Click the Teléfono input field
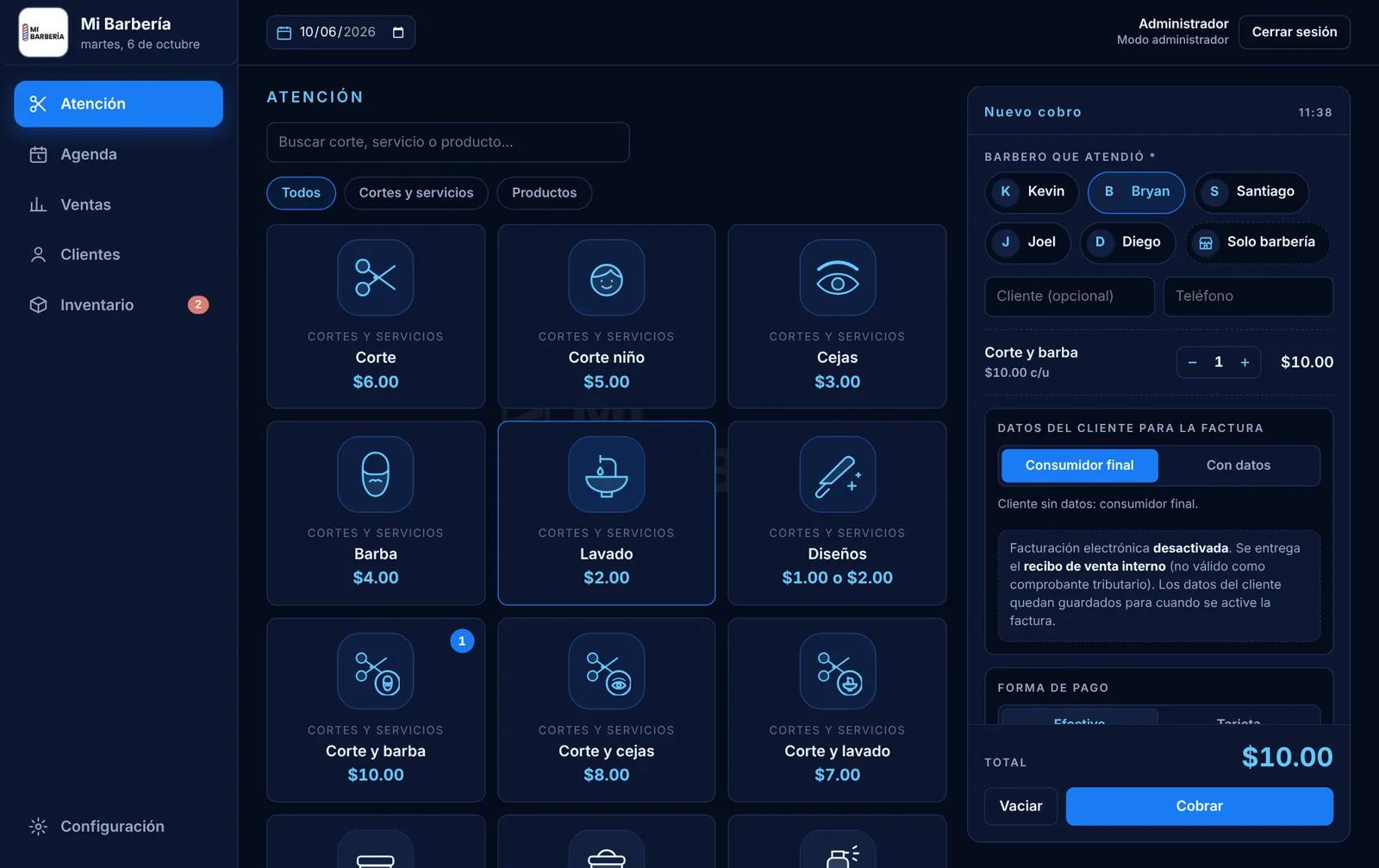The image size is (1379, 868). coord(1248,297)
